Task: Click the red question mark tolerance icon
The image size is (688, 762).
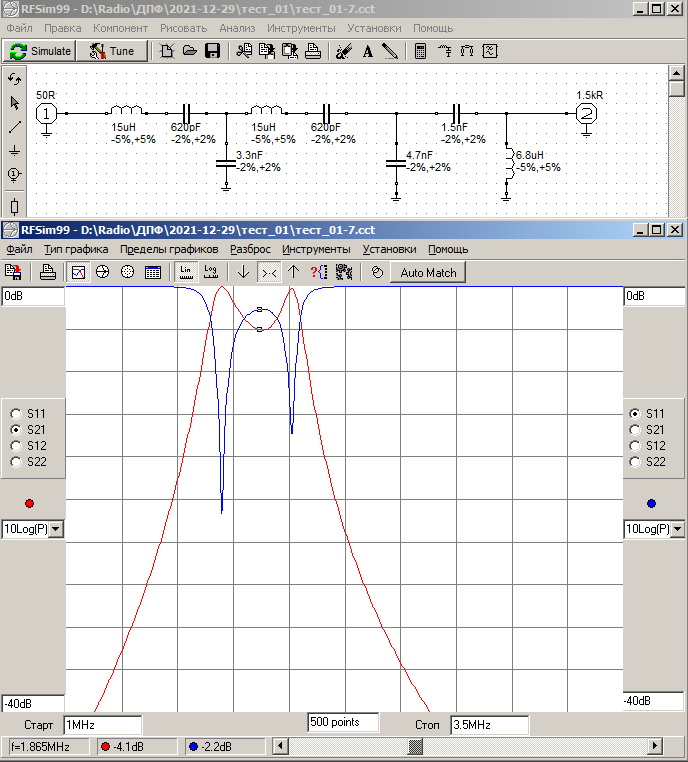Action: 319,272
